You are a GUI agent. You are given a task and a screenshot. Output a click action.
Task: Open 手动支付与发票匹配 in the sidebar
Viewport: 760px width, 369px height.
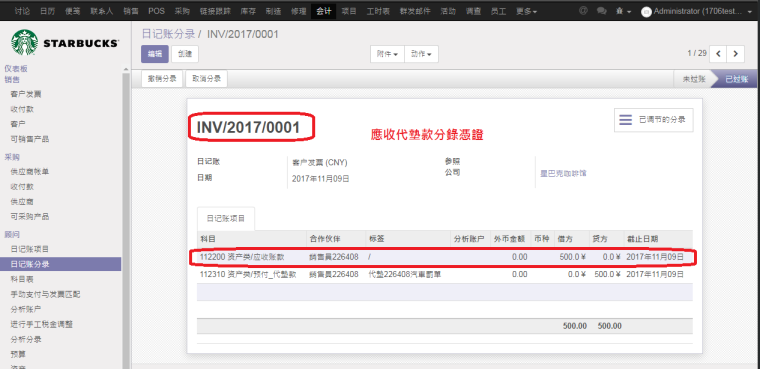tap(45, 294)
